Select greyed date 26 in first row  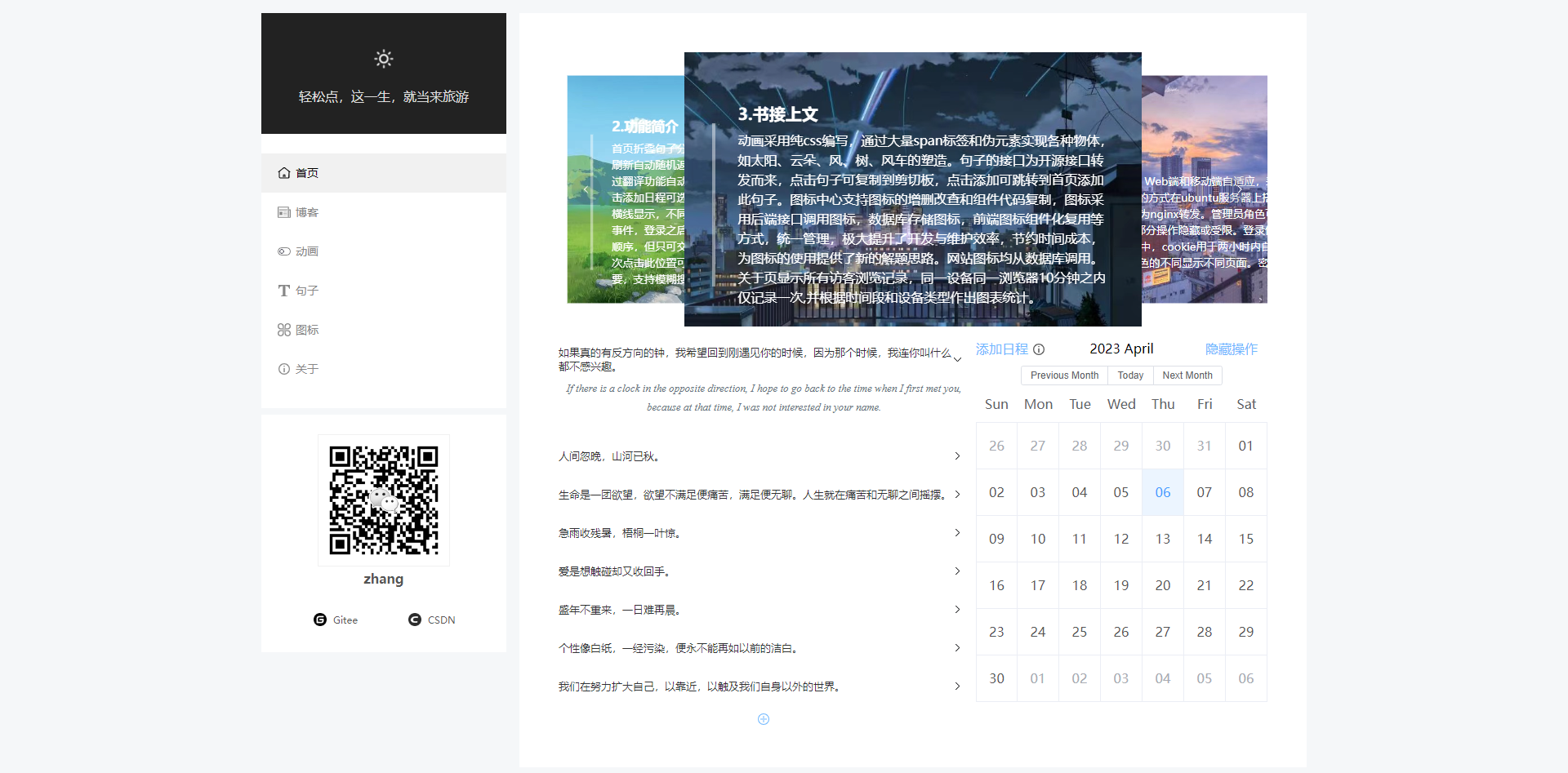pyautogui.click(x=996, y=446)
